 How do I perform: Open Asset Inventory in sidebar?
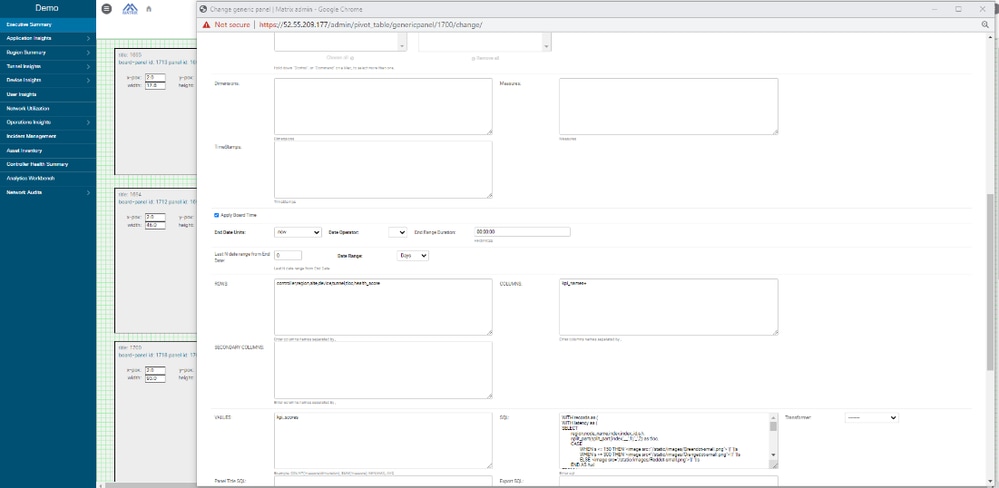[x=48, y=150]
